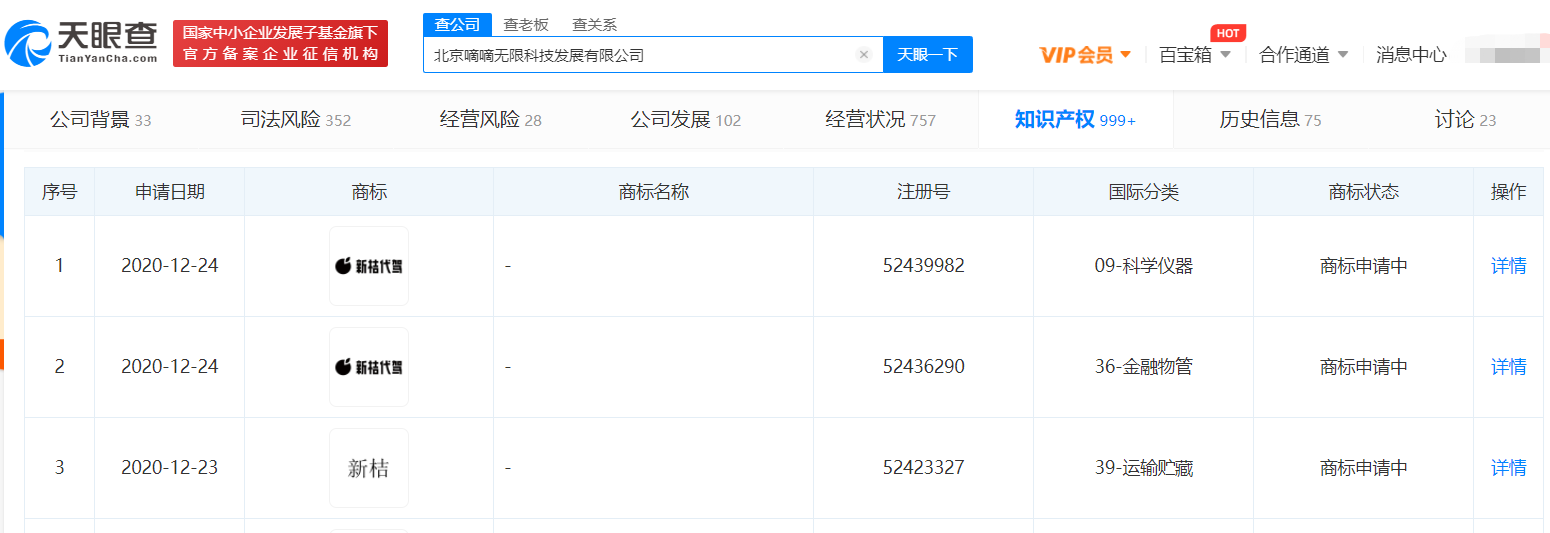This screenshot has width=1550, height=533.
Task: Expand the 百宝箱 menu
Action: click(1195, 55)
